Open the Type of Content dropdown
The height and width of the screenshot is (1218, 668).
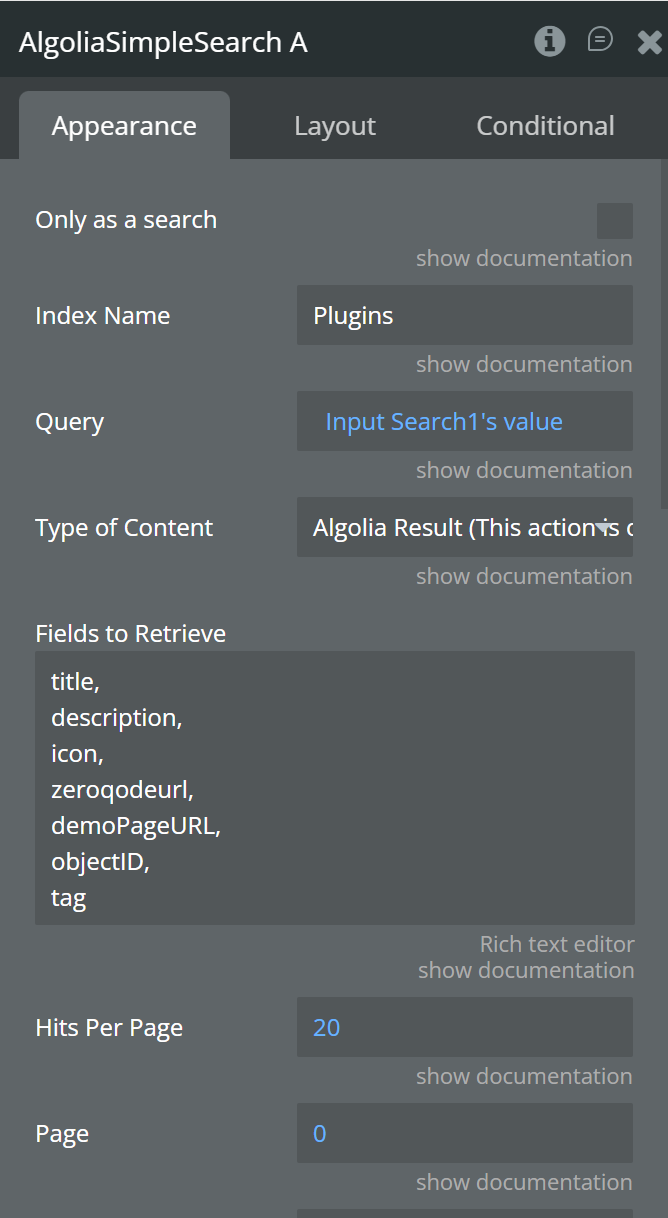(465, 527)
